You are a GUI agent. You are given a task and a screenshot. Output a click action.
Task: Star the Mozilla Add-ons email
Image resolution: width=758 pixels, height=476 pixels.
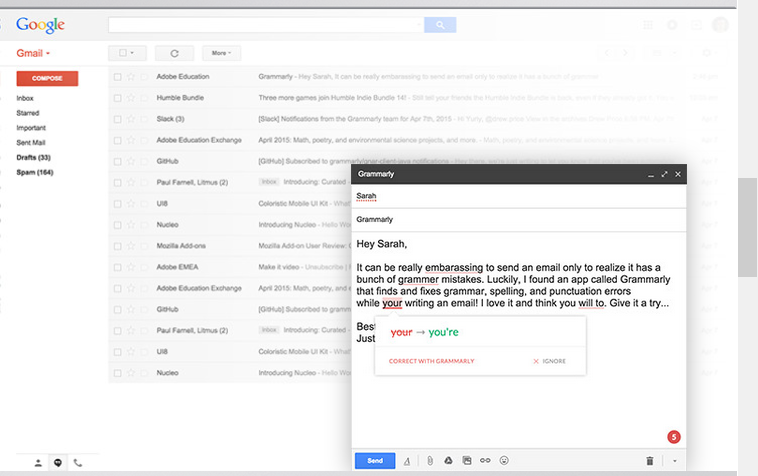coord(131,246)
